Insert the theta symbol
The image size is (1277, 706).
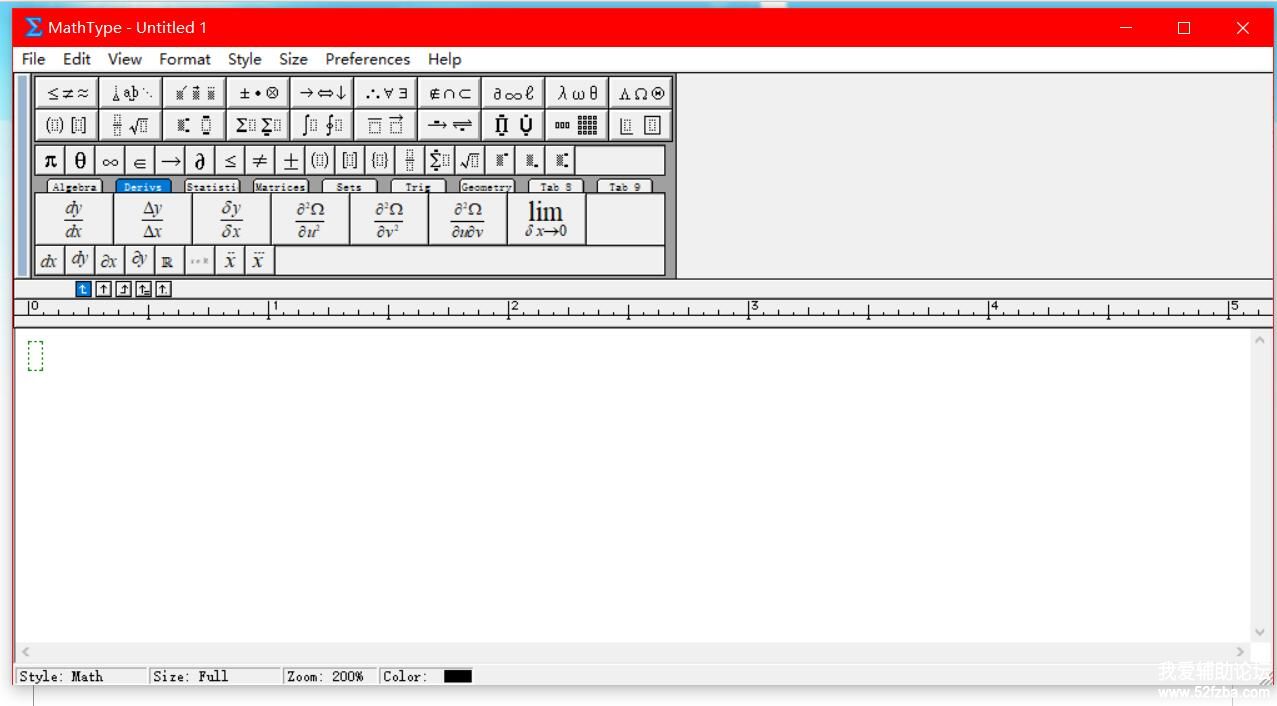[x=80, y=160]
